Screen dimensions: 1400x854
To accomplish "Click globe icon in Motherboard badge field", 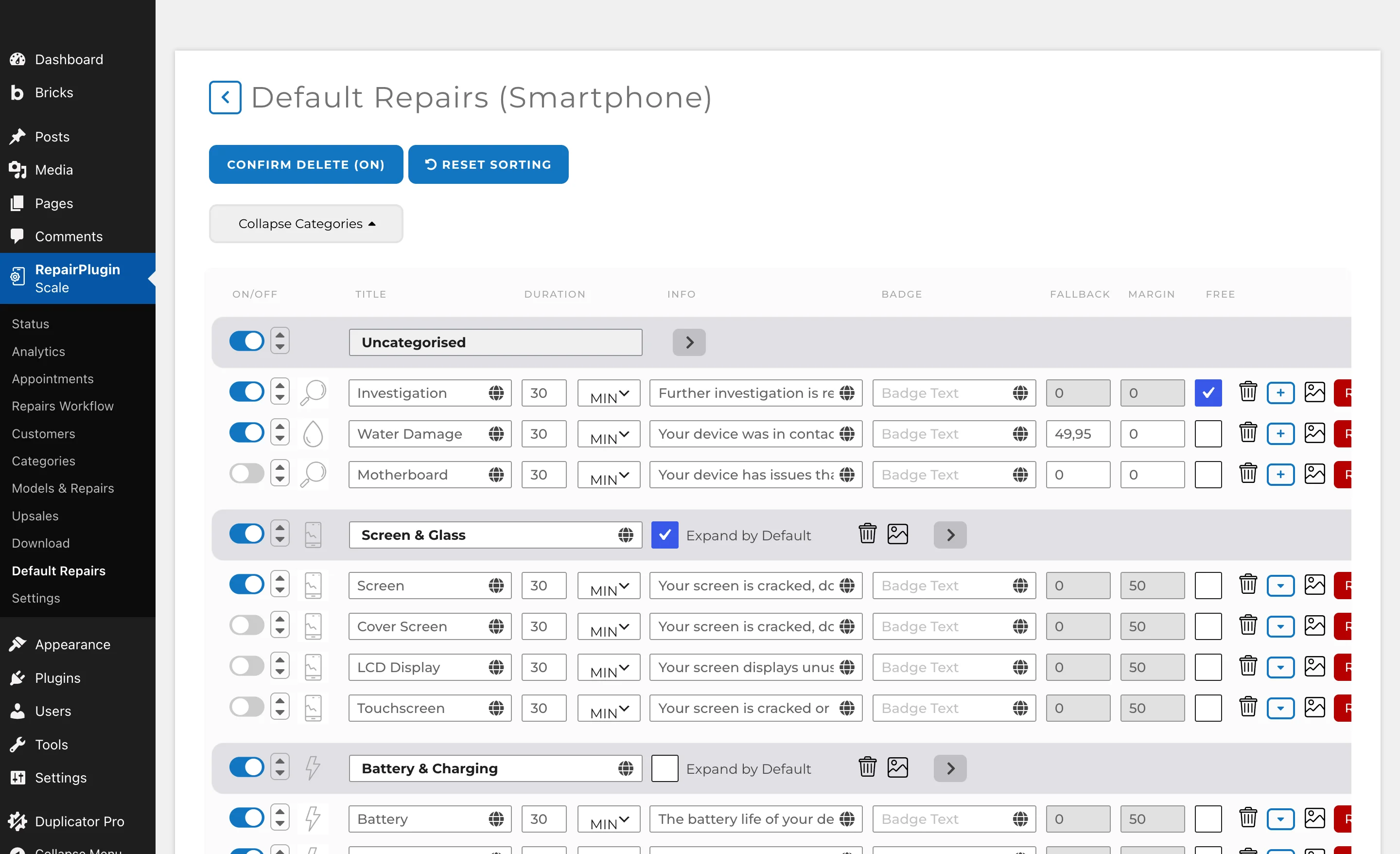I will pyautogui.click(x=1020, y=475).
